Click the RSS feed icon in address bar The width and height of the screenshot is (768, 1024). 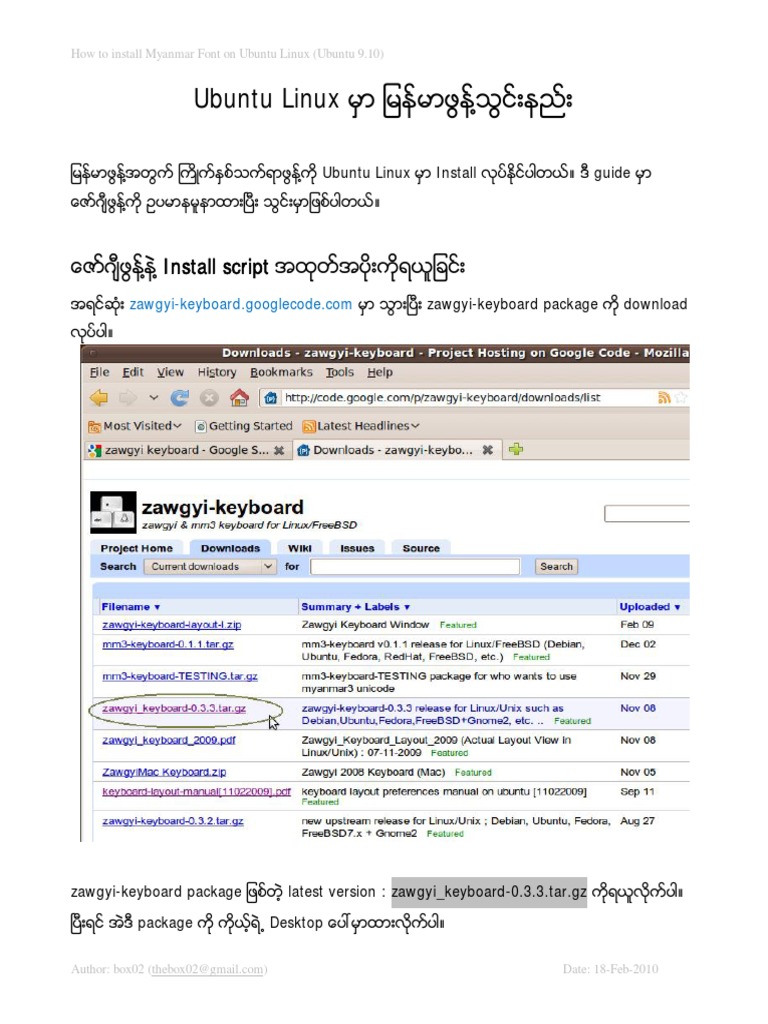point(664,398)
